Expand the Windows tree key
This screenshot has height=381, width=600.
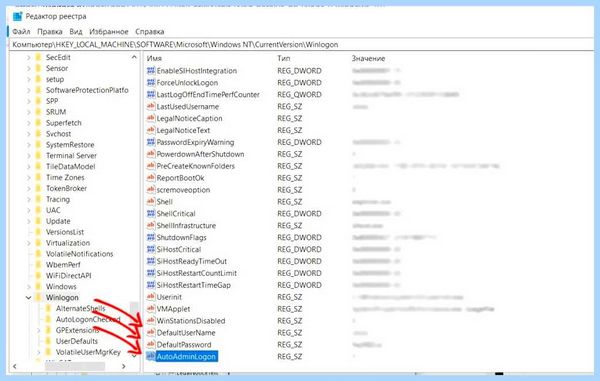coord(29,287)
